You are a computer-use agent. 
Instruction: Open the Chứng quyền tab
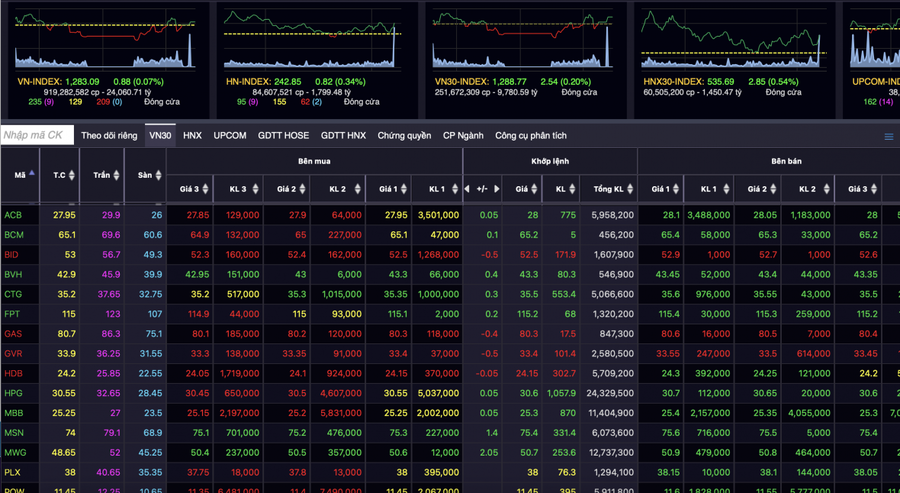point(404,135)
